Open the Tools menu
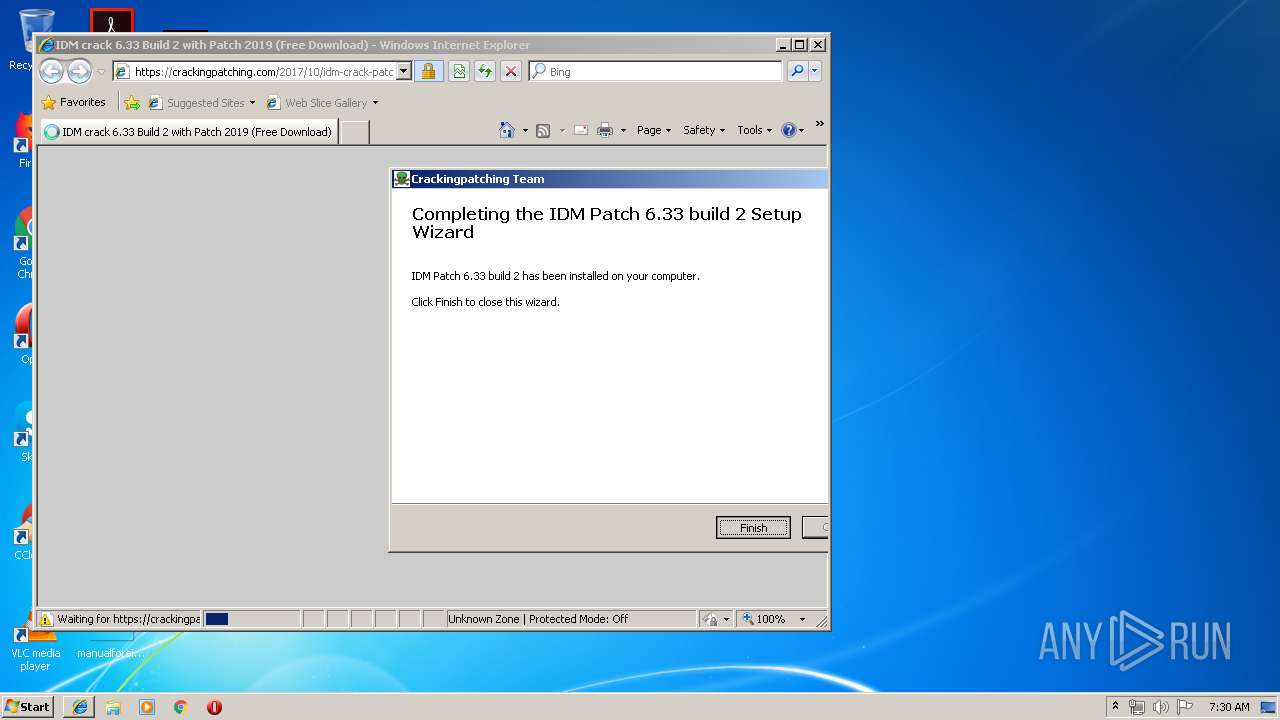 (755, 130)
